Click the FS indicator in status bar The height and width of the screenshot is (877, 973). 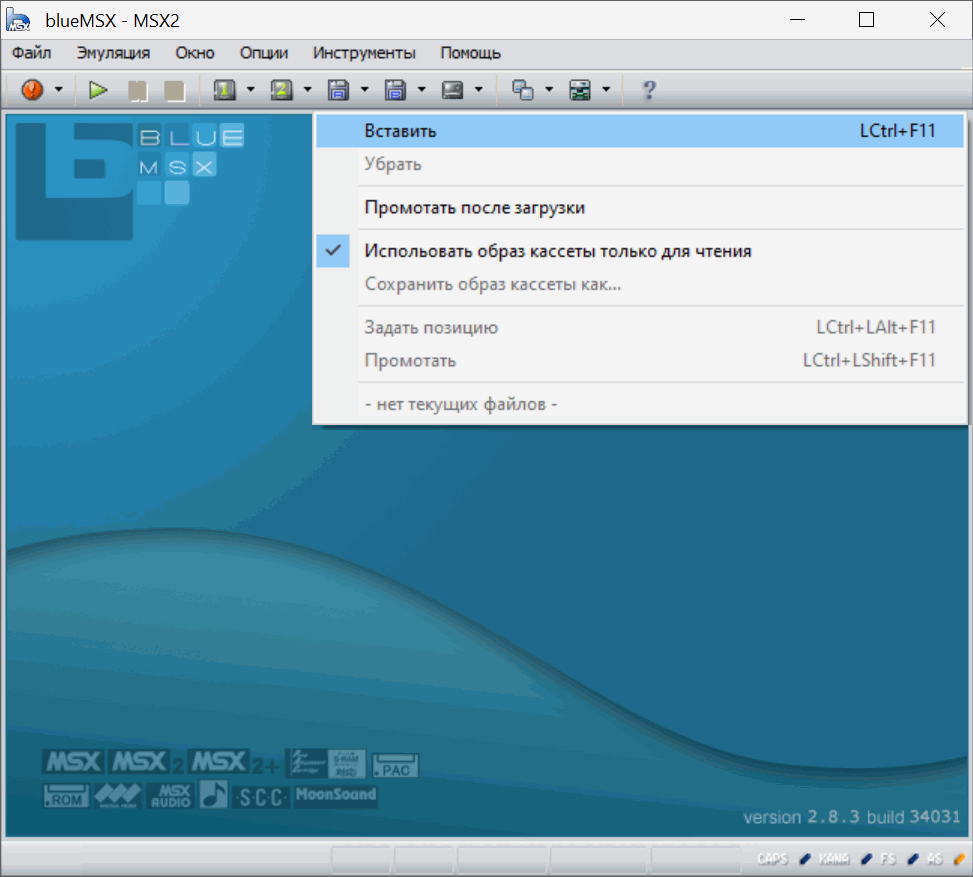tap(888, 859)
